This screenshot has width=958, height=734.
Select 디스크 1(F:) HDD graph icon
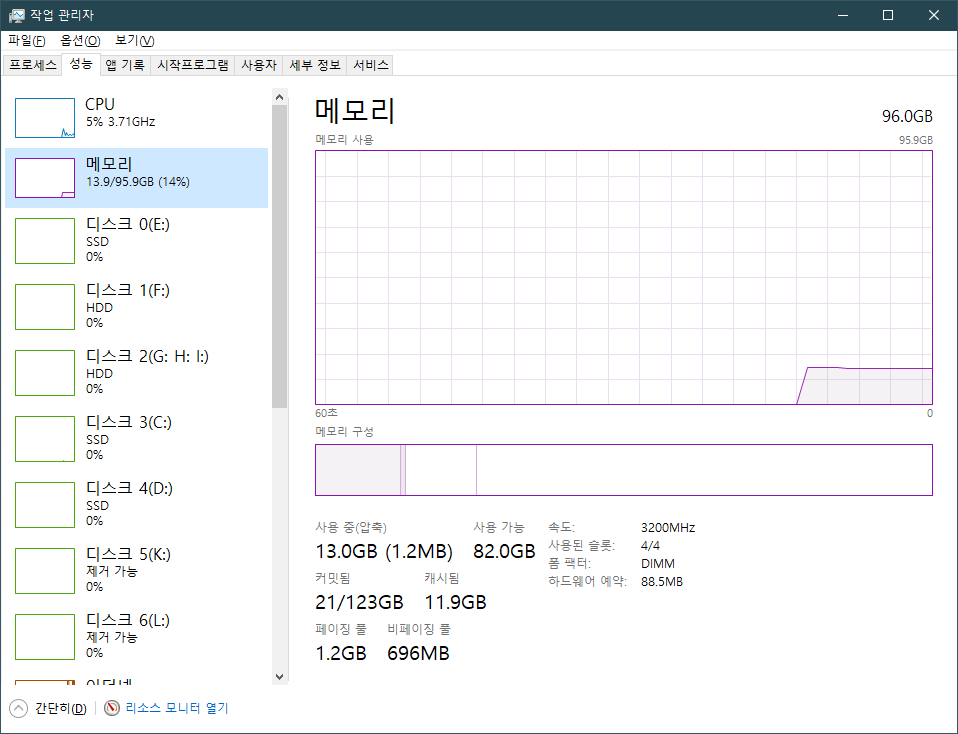pyautogui.click(x=45, y=307)
